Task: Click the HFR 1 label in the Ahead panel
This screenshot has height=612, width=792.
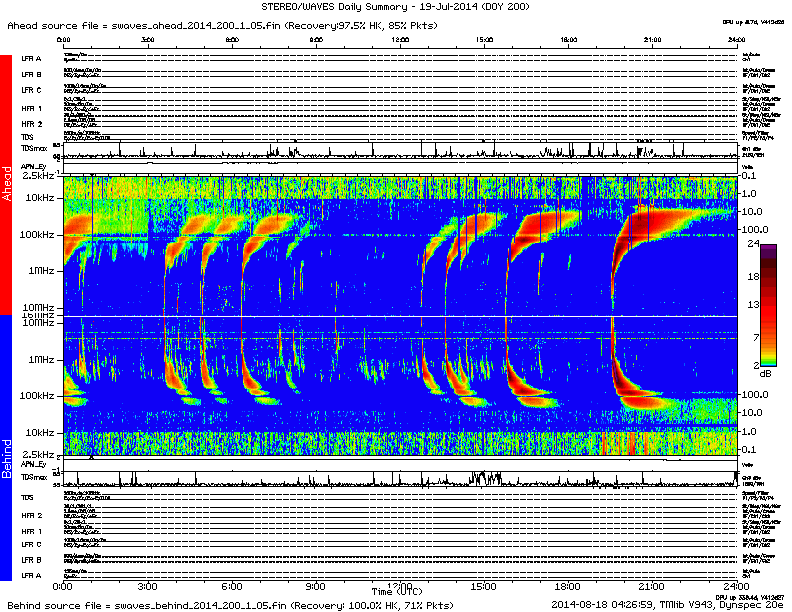Action: click(31, 109)
